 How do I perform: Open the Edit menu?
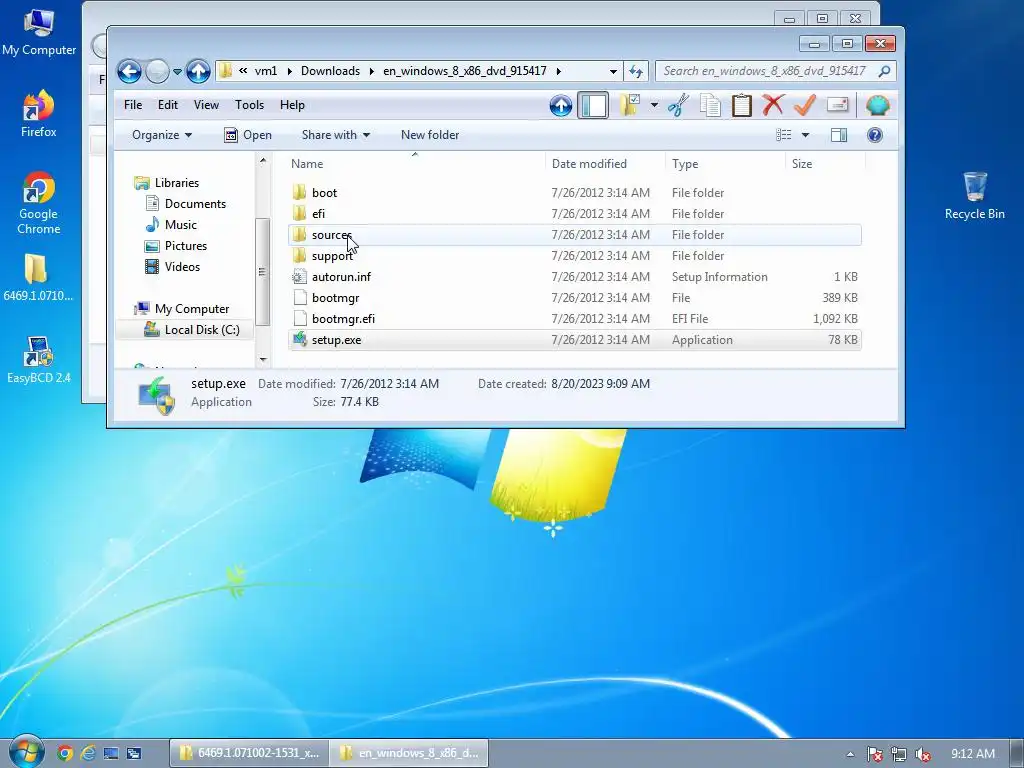tap(168, 105)
